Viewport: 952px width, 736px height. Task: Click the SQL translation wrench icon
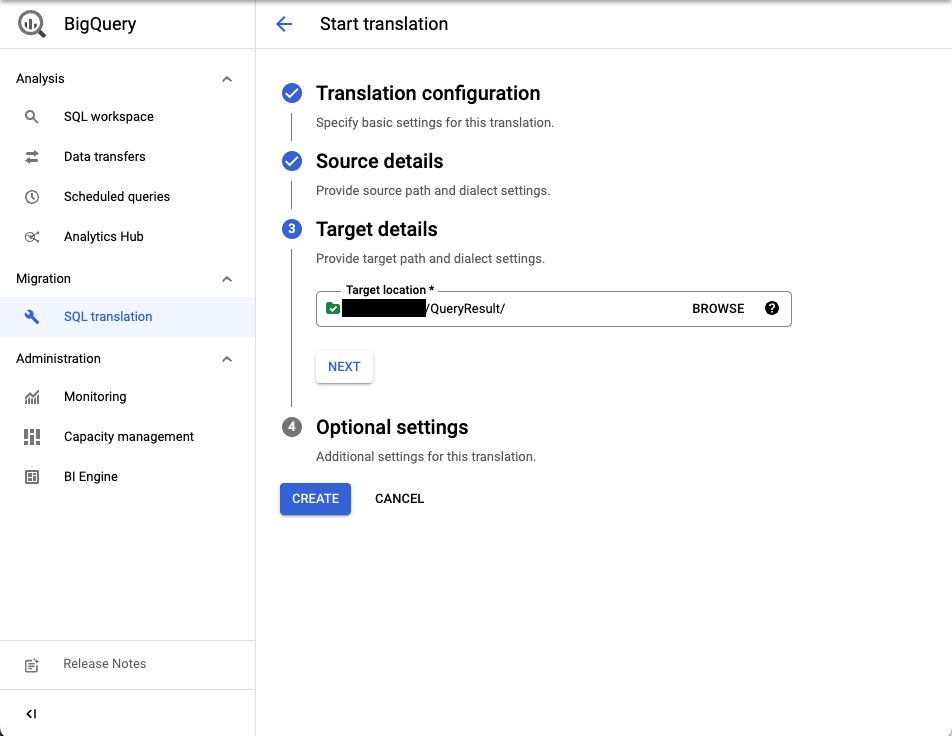click(x=31, y=316)
